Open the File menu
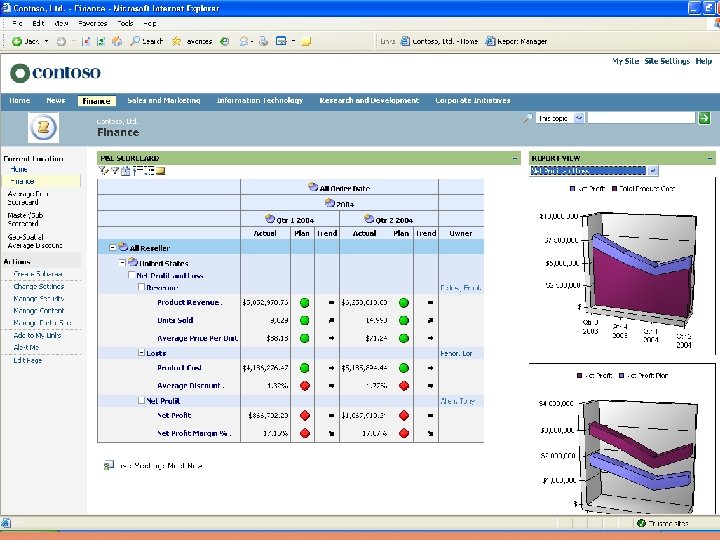The image size is (720, 540). 17,23
